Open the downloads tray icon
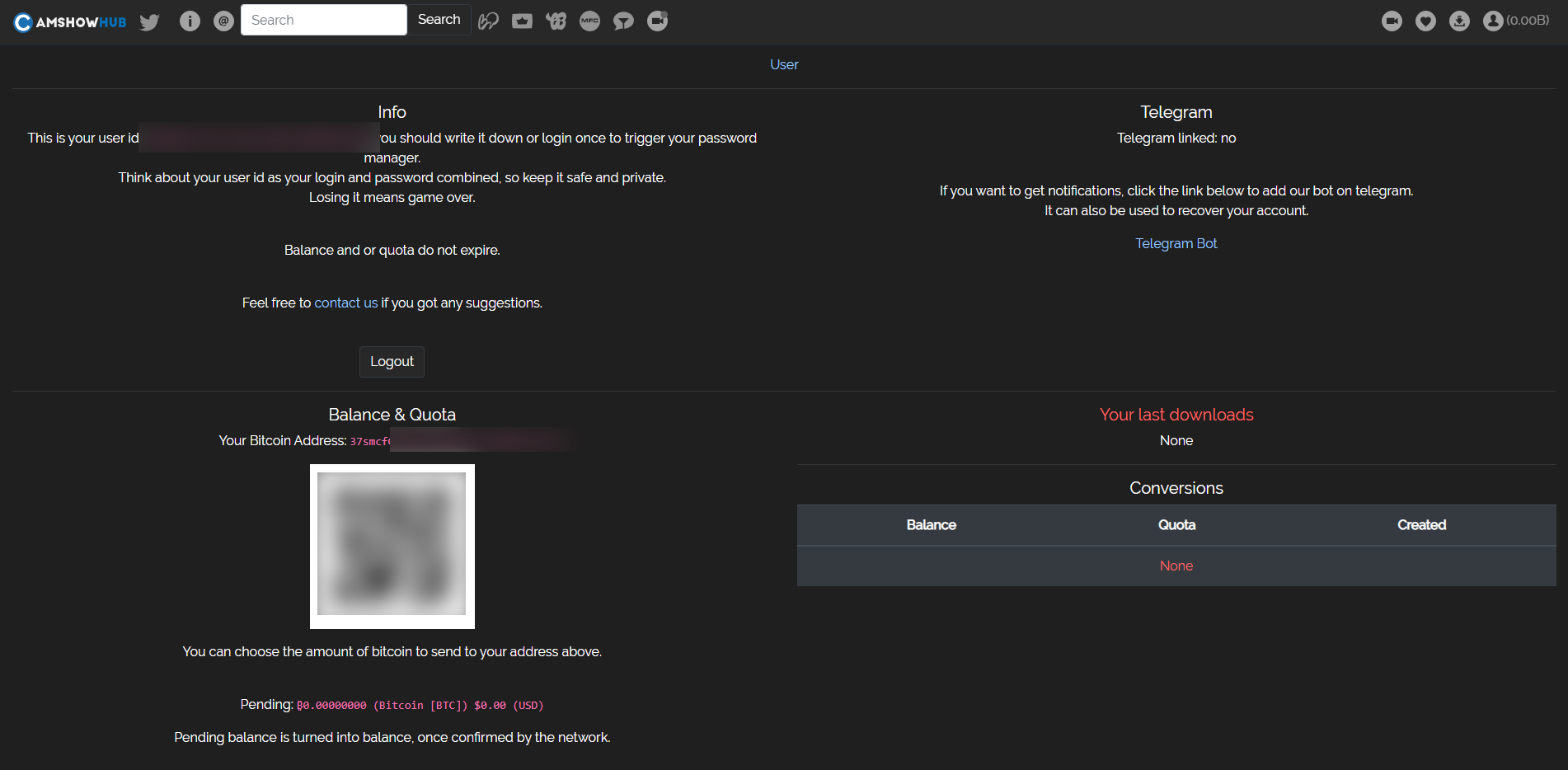Viewport: 1568px width, 770px height. 1459,21
